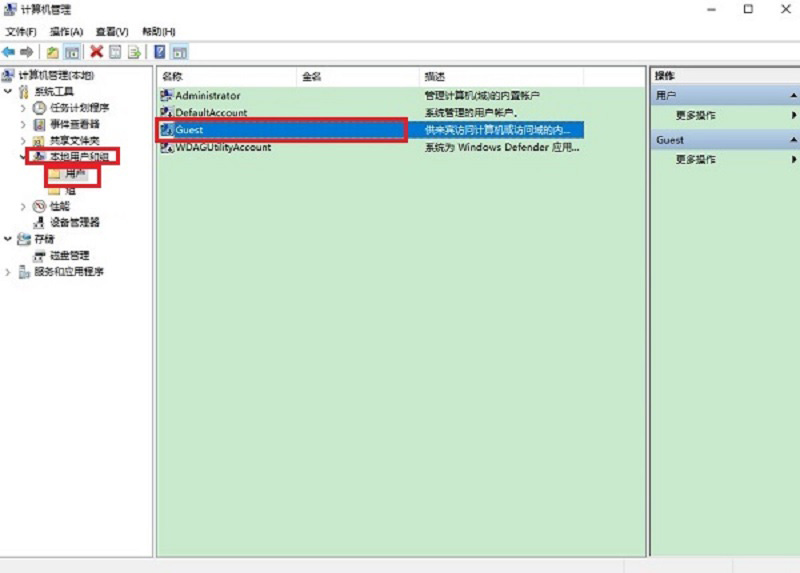Open 更多操作 under the 用户 section
Image resolution: width=800 pixels, height=573 pixels.
click(x=696, y=115)
